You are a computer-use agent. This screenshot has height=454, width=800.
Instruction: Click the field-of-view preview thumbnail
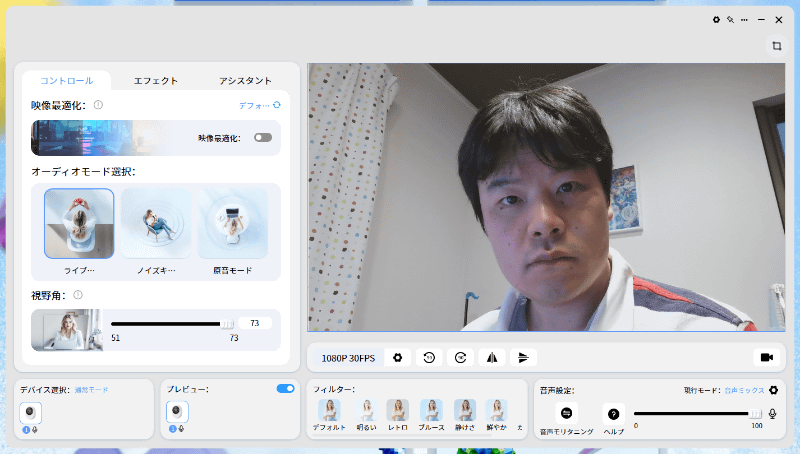coord(67,330)
